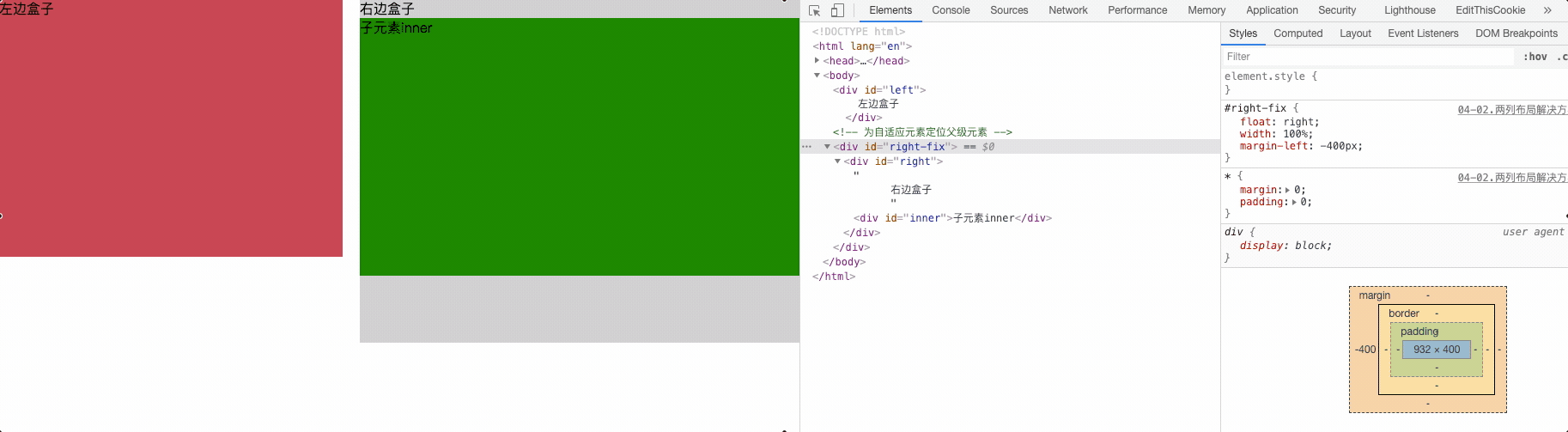Click the 932 × 400 content box
This screenshot has width=1568, height=432.
1436,350
